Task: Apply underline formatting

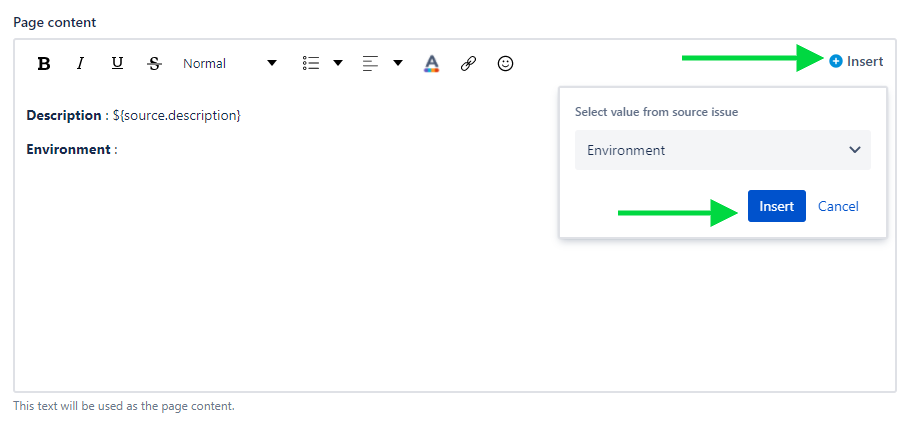Action: pos(117,63)
